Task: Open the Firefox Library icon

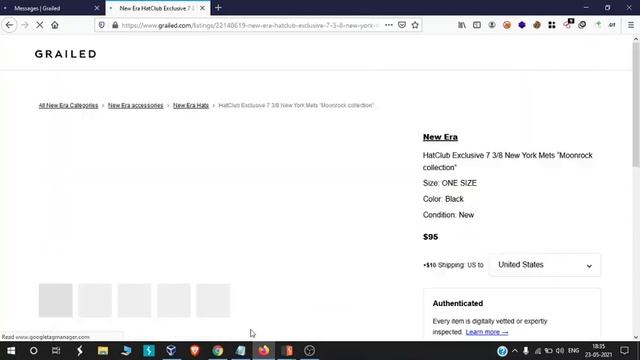Action: point(462,25)
